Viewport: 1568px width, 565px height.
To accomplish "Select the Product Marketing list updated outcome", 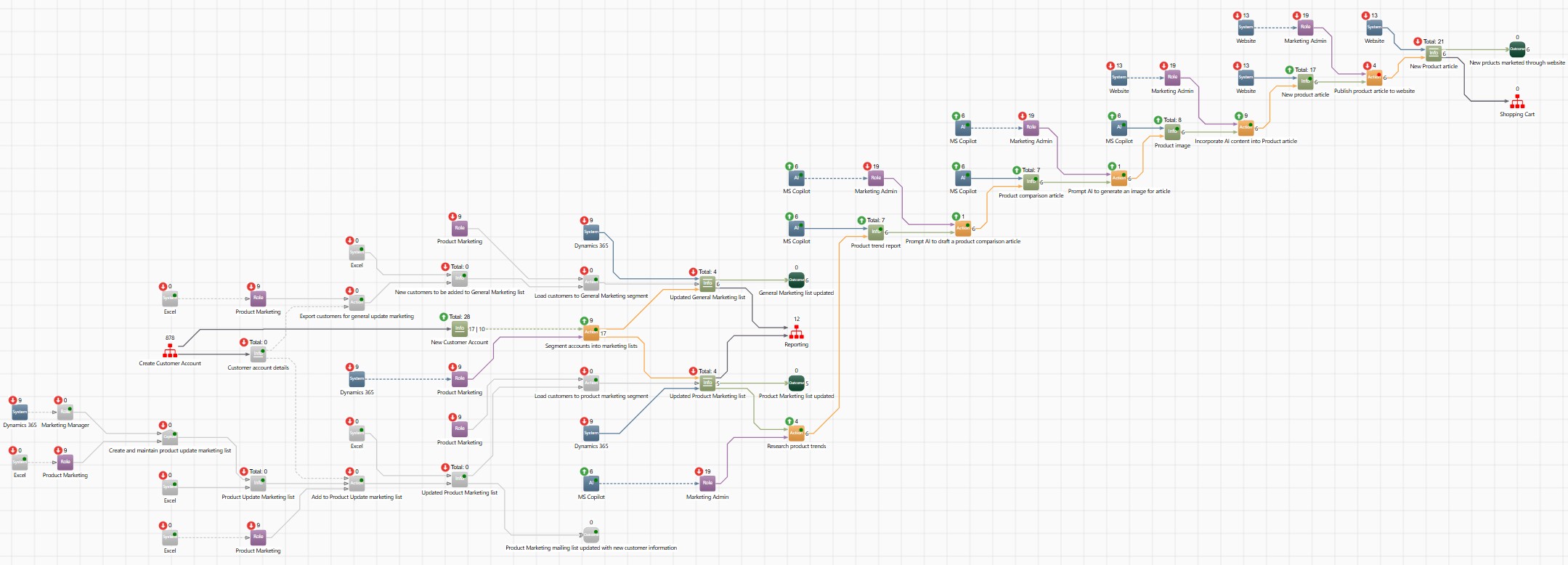I will [796, 383].
